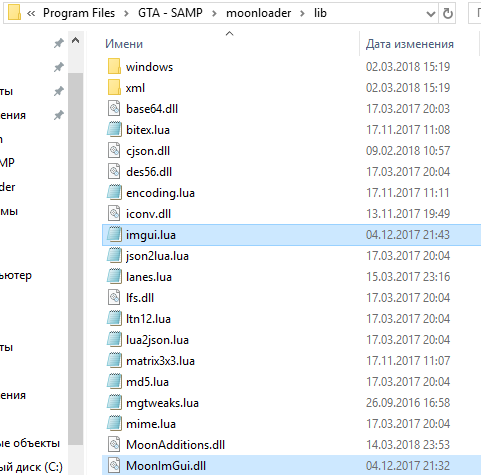Select the base64.dll file icon
The width and height of the screenshot is (481, 475).
114,108
